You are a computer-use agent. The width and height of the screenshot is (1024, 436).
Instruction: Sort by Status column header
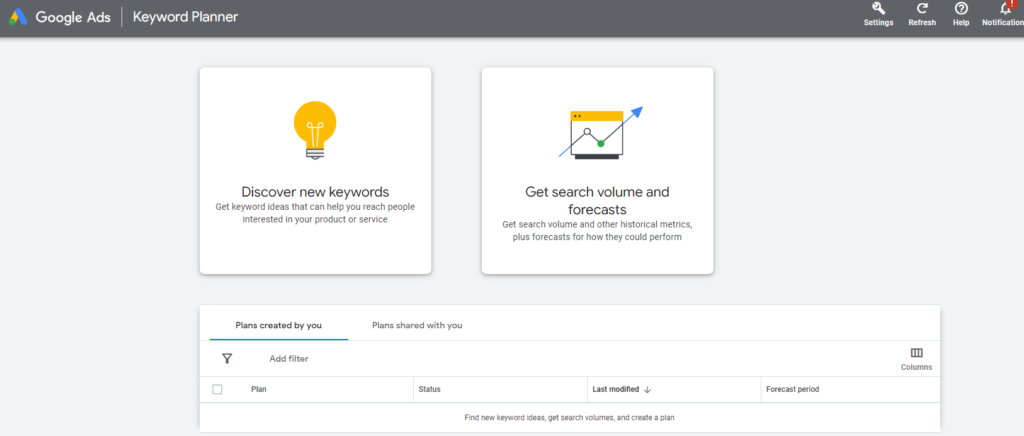(x=430, y=390)
